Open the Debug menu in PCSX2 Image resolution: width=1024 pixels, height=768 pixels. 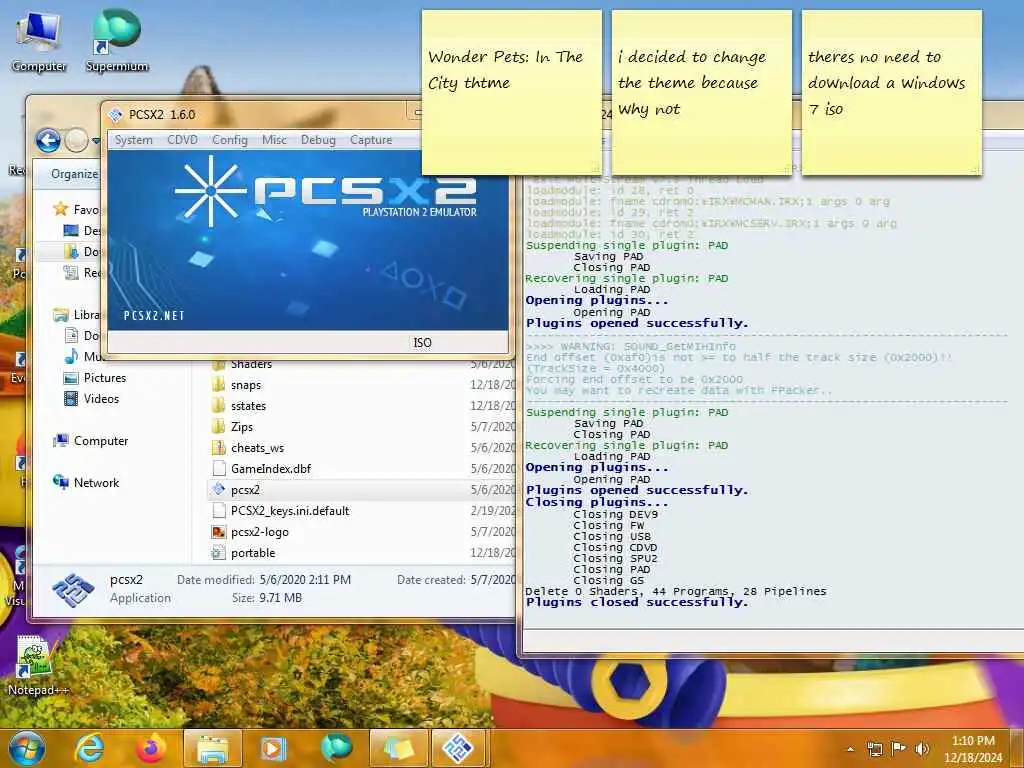tap(318, 140)
